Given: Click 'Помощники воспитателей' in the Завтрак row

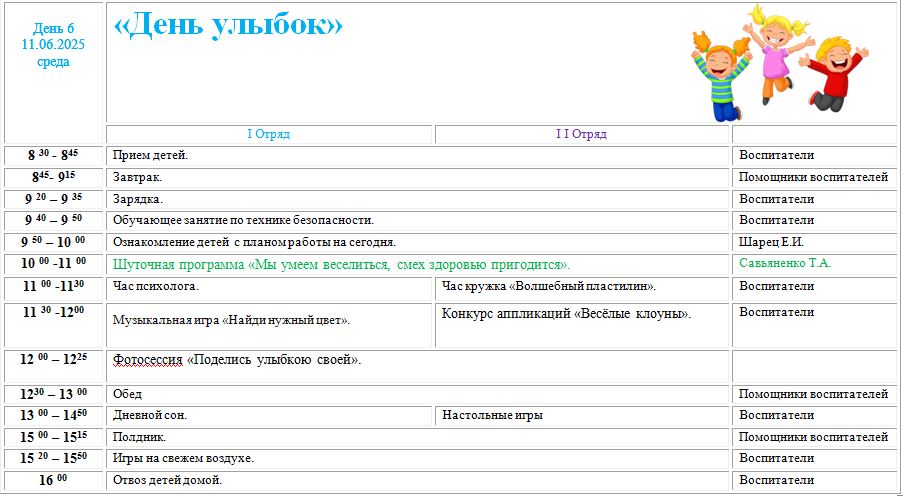Looking at the screenshot, I should coord(813,177).
